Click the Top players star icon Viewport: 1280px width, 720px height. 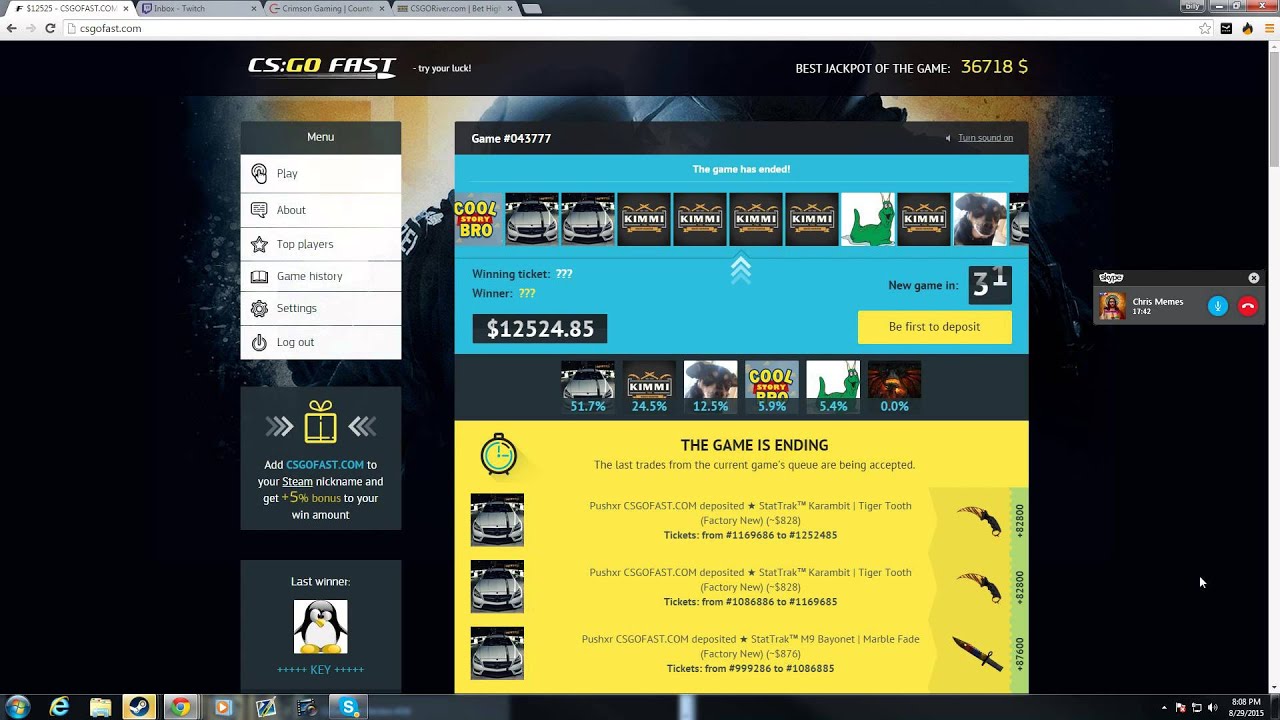point(259,244)
